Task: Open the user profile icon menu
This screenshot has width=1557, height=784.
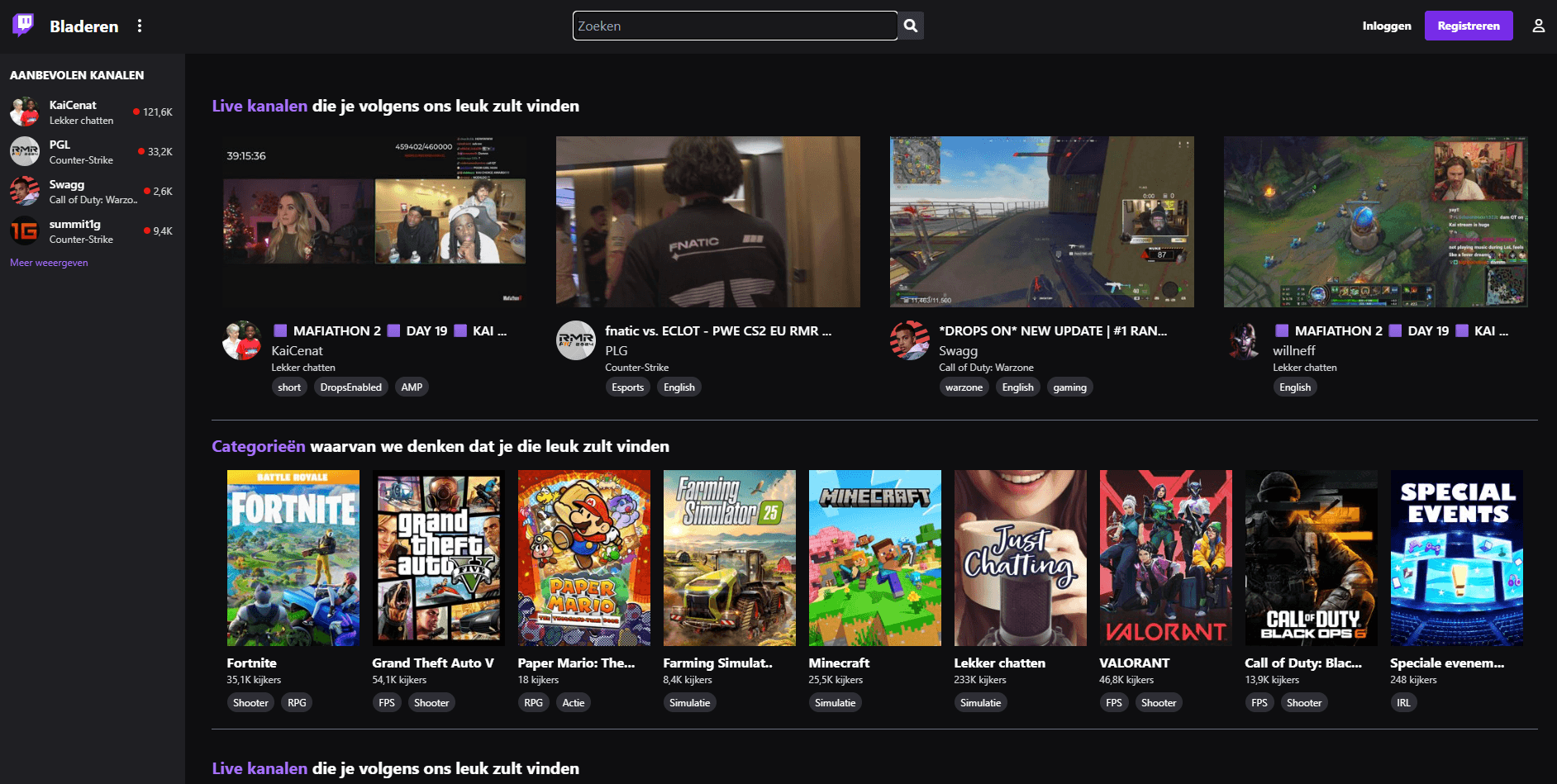Action: point(1538,26)
